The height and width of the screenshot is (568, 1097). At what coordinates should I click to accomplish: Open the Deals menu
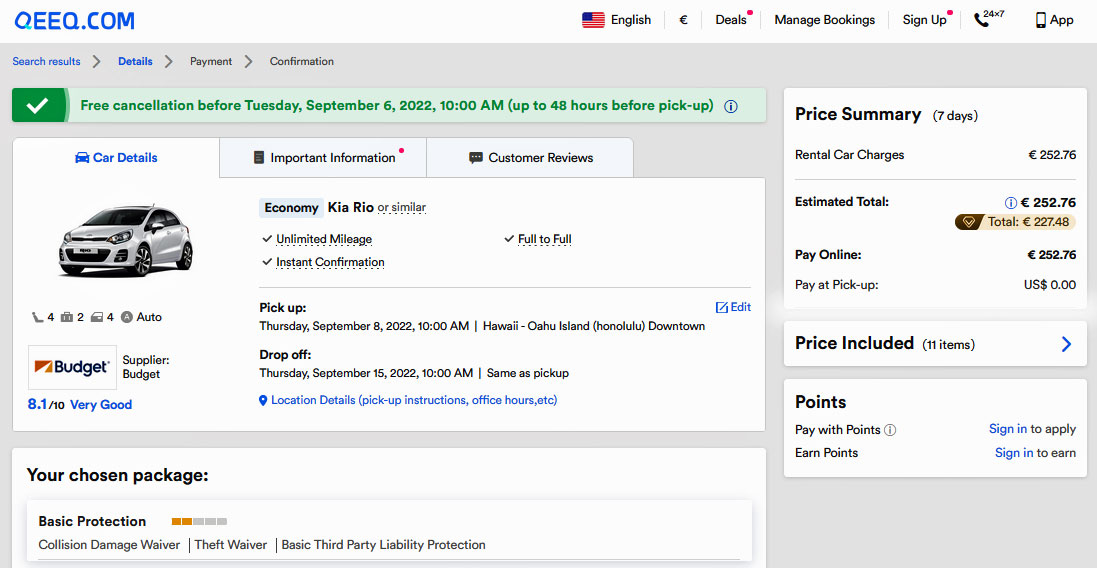[x=731, y=20]
